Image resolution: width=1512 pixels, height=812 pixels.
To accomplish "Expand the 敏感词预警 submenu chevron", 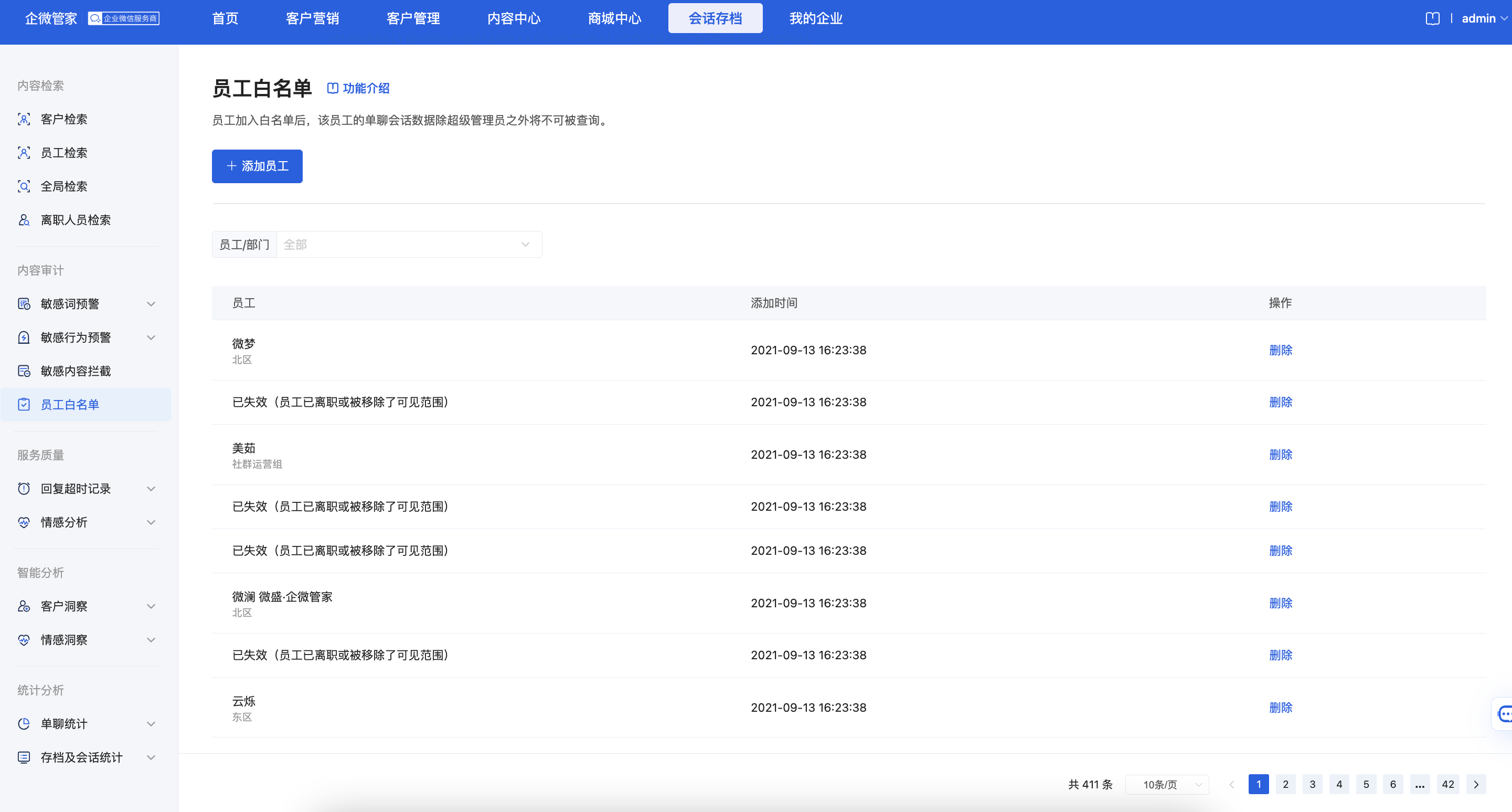I will 151,303.
